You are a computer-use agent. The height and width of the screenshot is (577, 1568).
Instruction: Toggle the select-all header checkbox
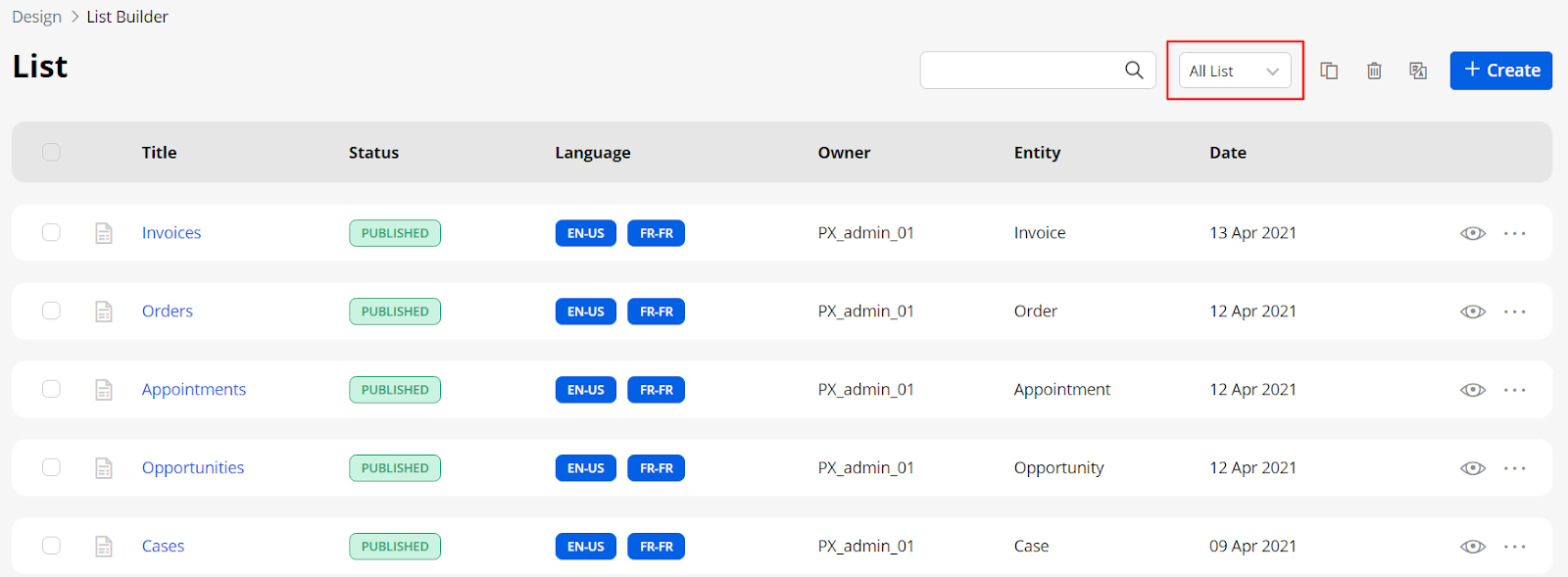point(51,152)
